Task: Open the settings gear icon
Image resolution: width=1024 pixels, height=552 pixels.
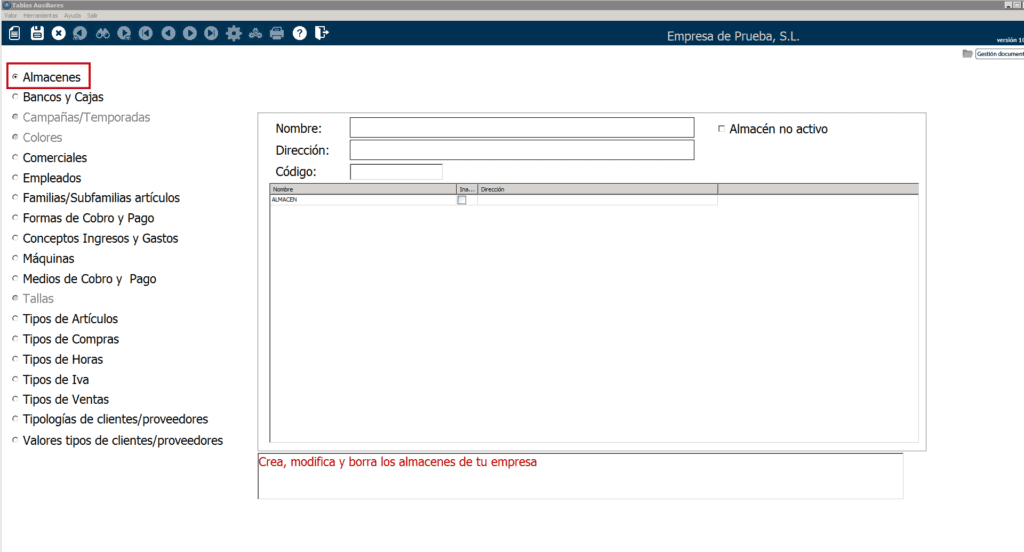Action: point(234,33)
